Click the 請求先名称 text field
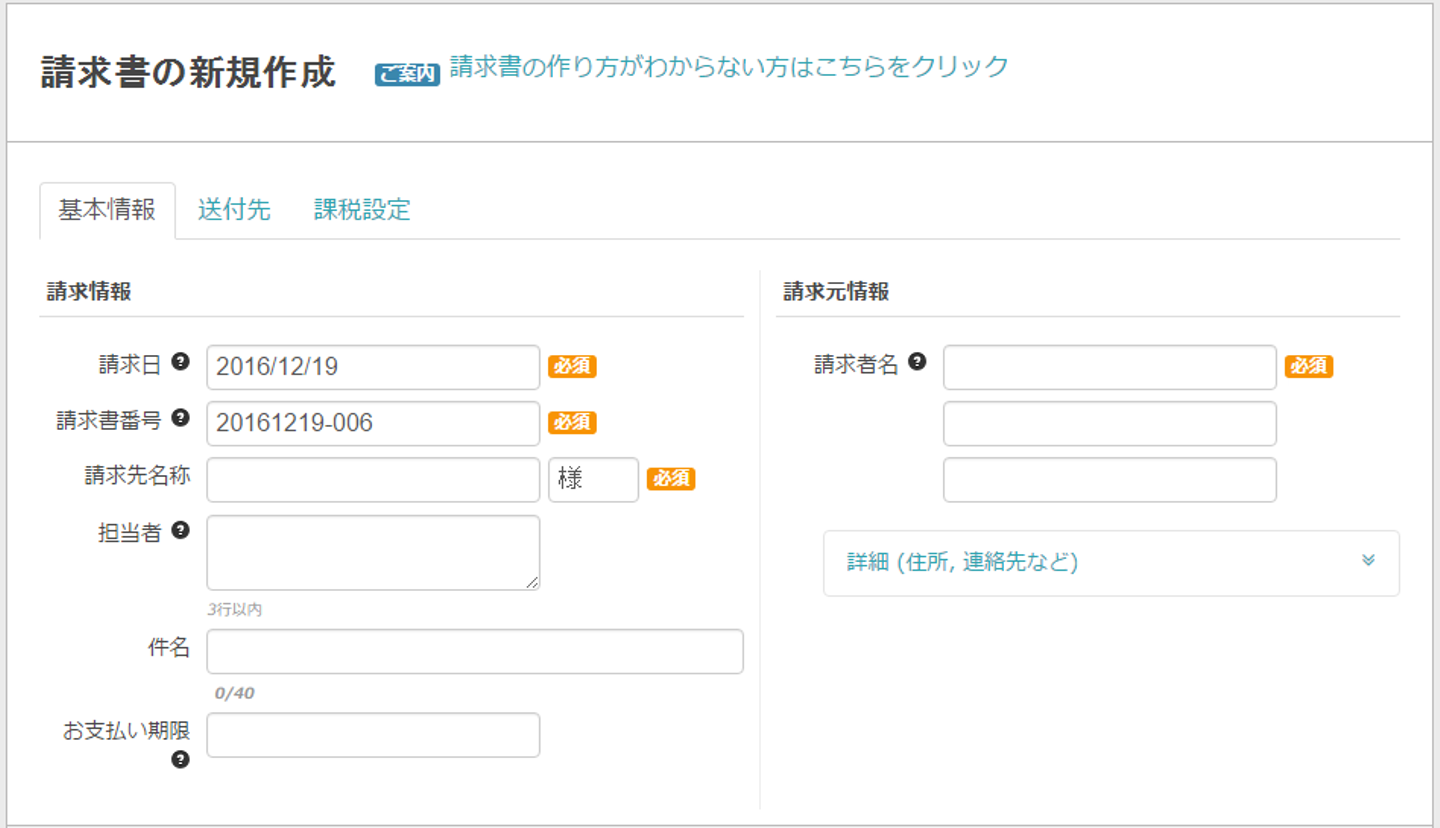Viewport: 1440px width, 828px height. click(x=373, y=480)
